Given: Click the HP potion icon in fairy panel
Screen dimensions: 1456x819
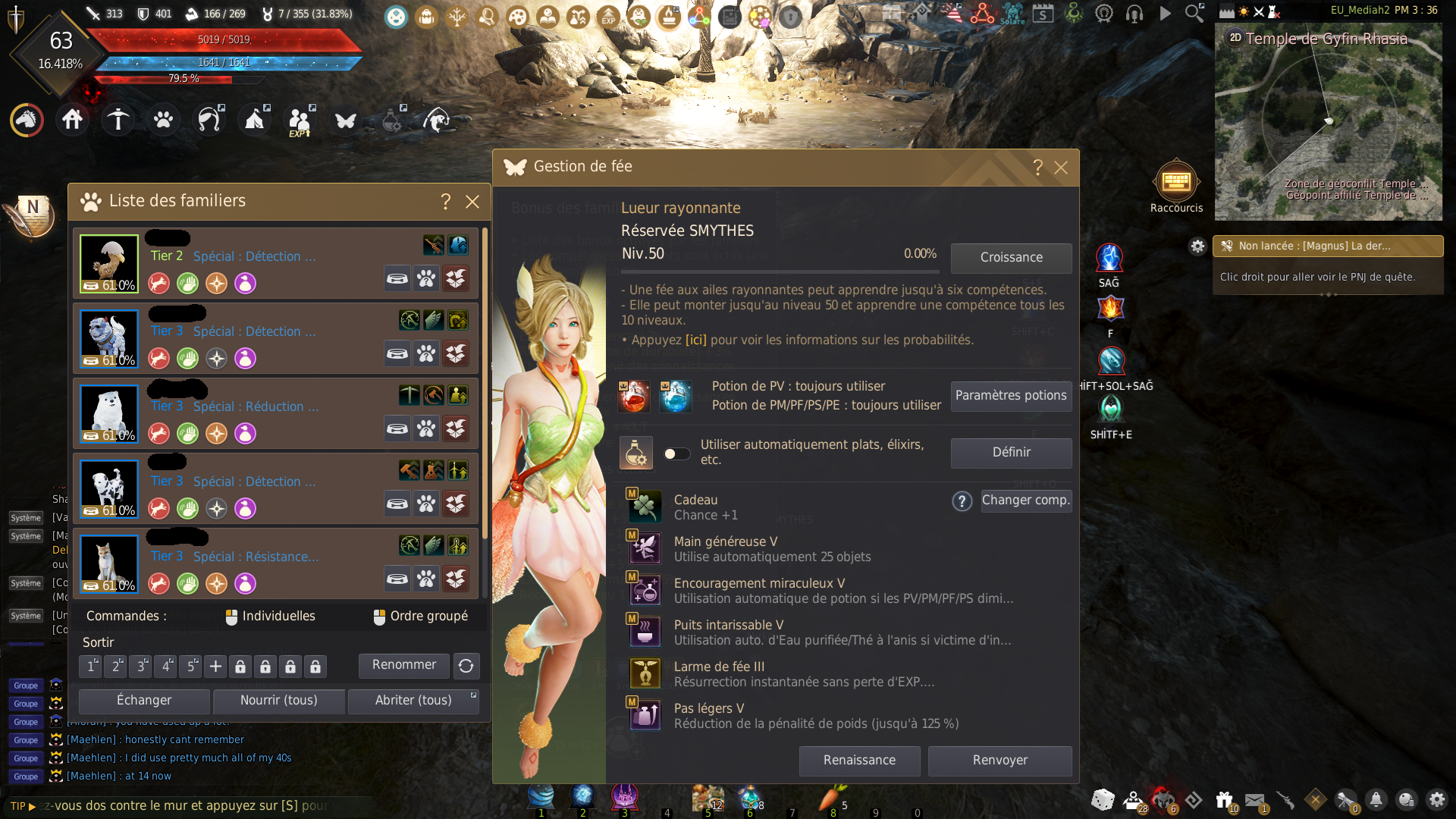Looking at the screenshot, I should [x=634, y=396].
